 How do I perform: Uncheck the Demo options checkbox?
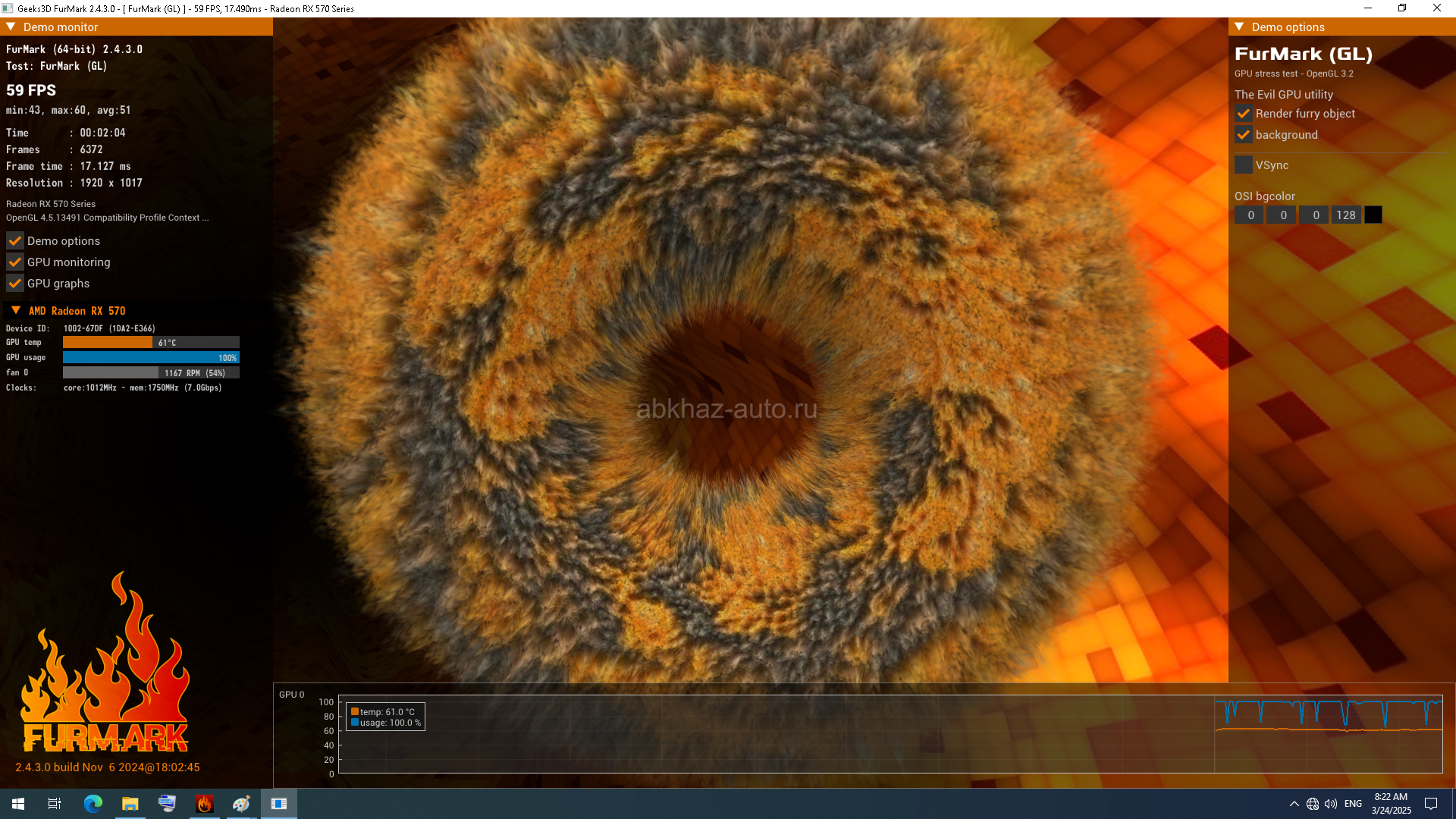(14, 241)
